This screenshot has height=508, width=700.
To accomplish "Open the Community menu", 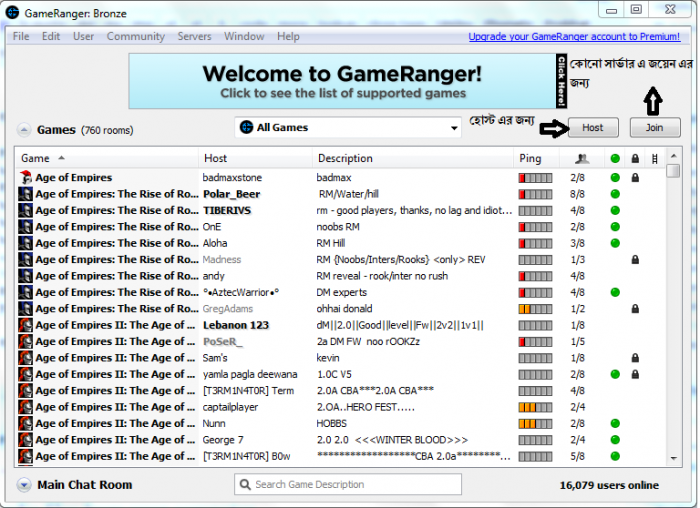I will point(136,36).
